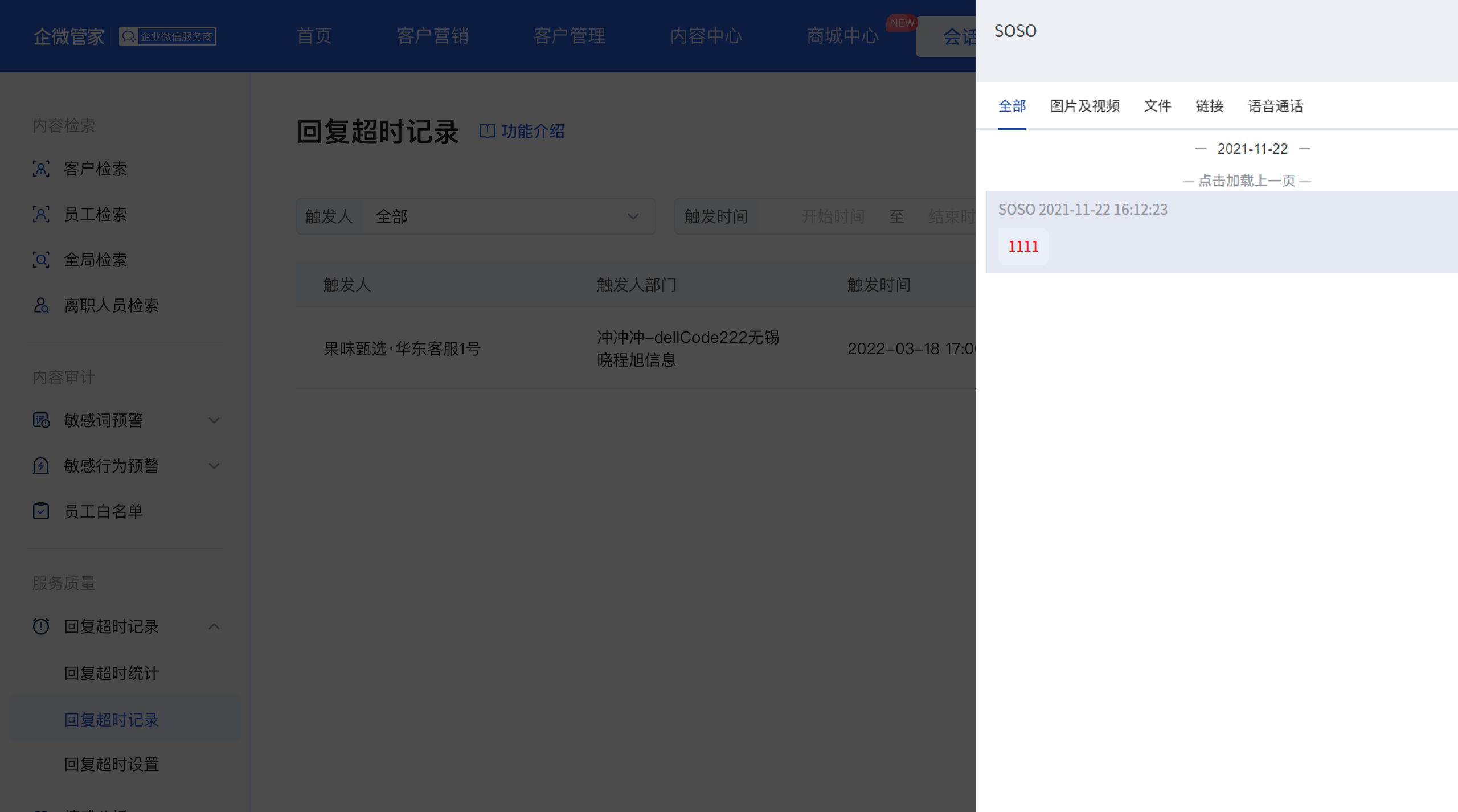This screenshot has width=1458, height=812.
Task: Click the 果味甄选·华东客服1号 cell
Action: (x=402, y=348)
